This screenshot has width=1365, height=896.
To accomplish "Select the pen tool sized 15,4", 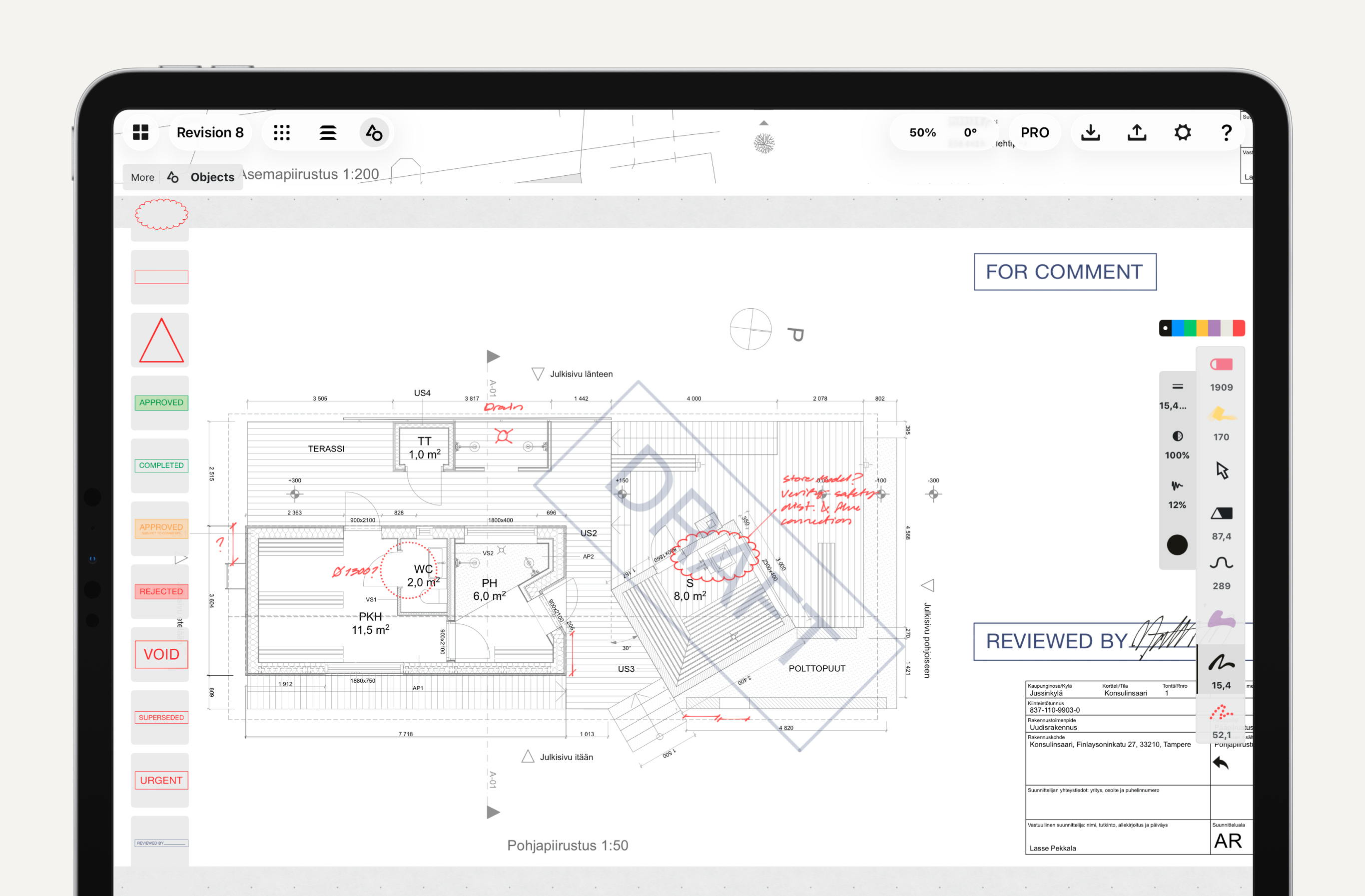I will pyautogui.click(x=1221, y=664).
